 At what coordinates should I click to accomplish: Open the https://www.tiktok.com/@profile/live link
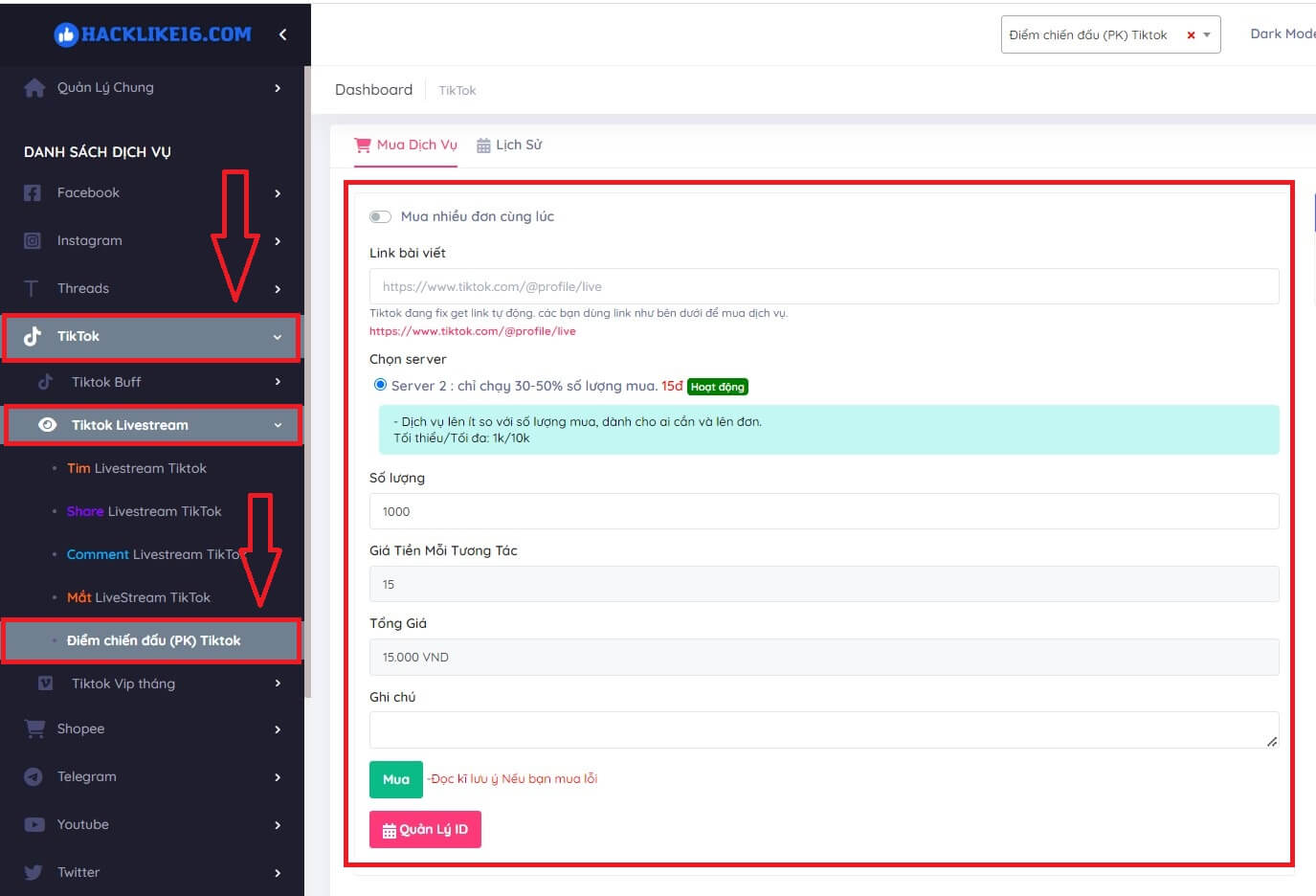(x=473, y=330)
